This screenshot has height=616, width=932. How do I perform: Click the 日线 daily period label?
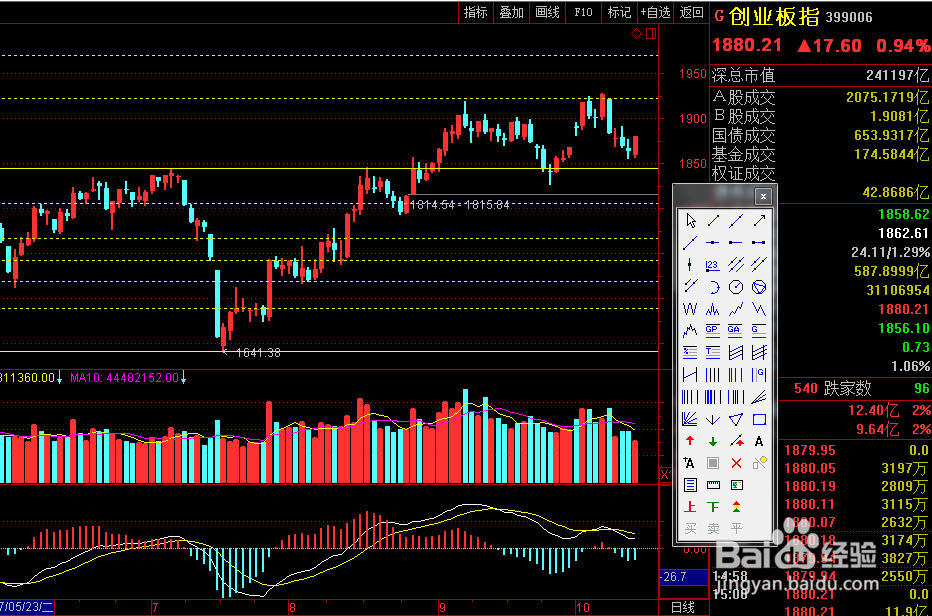[682, 607]
